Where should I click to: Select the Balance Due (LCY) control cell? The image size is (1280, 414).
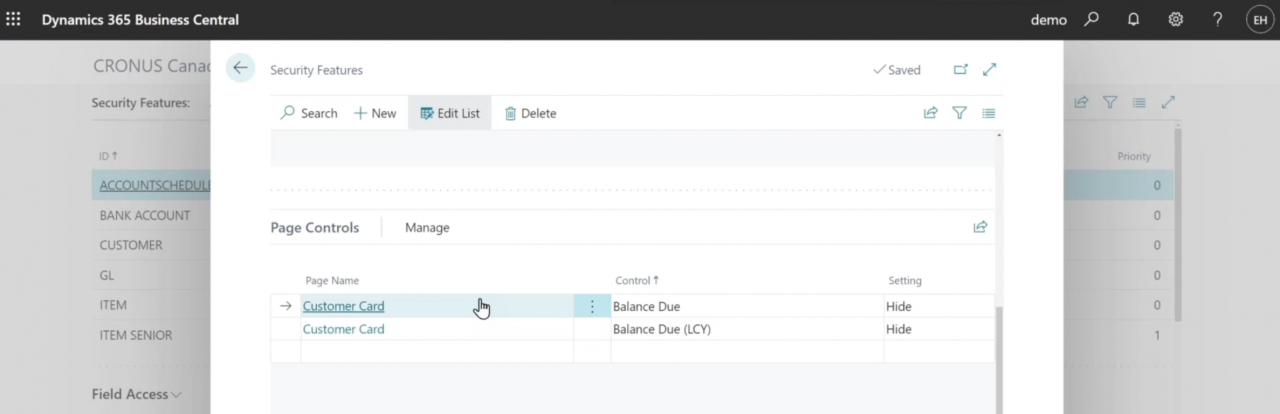(747, 329)
